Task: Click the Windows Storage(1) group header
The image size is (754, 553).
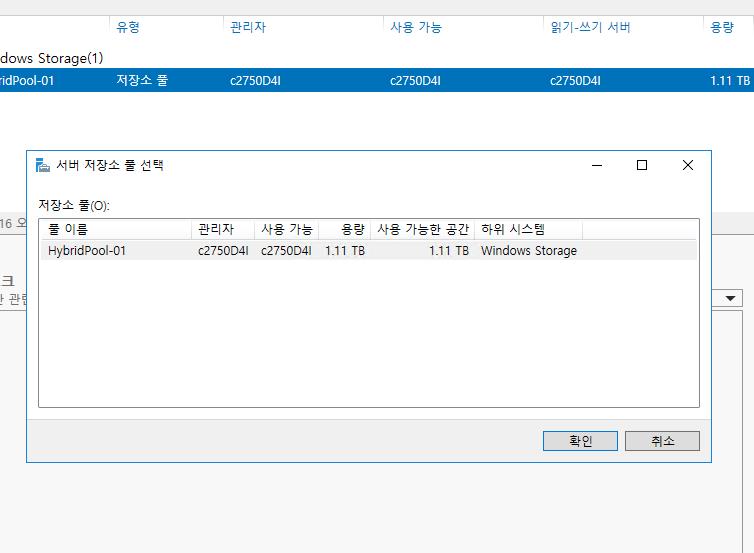Action: pyautogui.click(x=51, y=58)
